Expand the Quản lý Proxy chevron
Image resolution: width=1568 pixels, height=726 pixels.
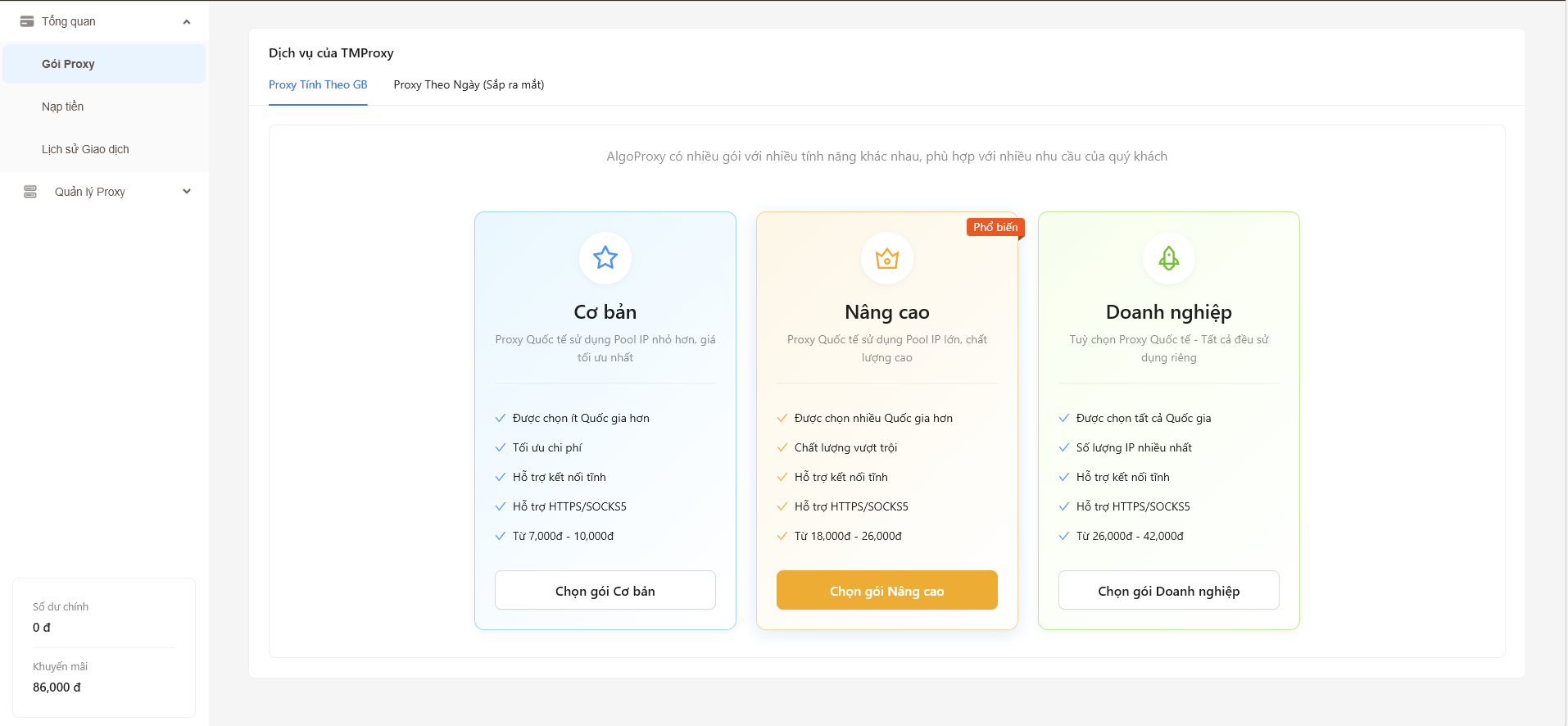(187, 192)
